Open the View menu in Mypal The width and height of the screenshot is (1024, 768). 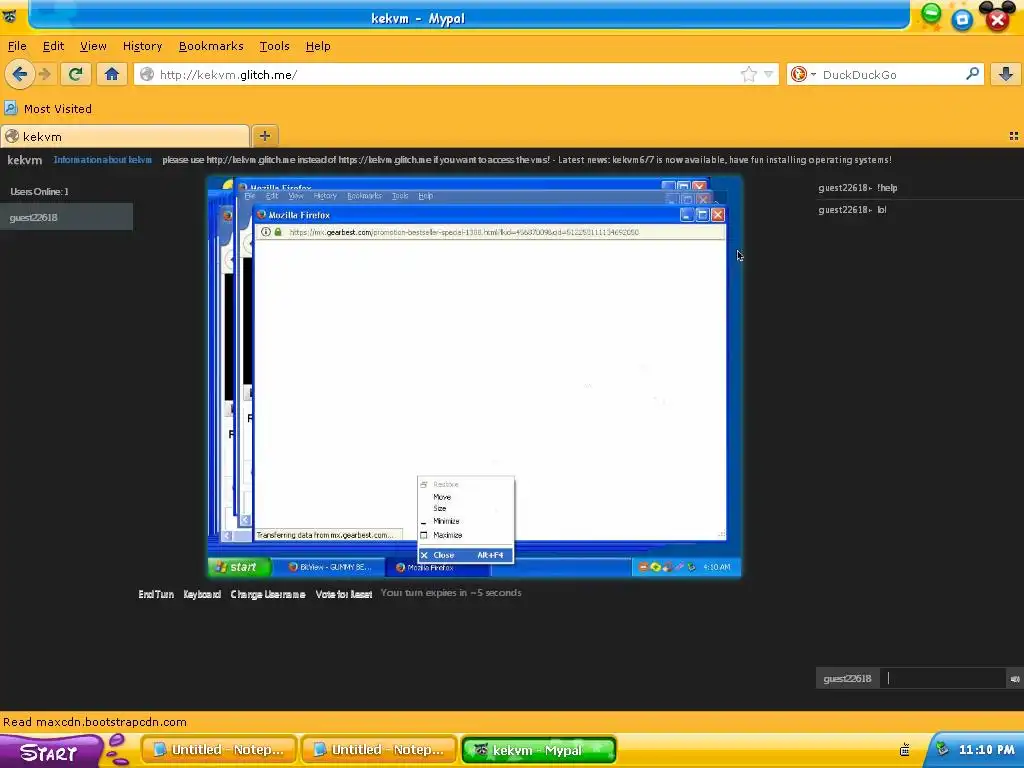tap(93, 46)
